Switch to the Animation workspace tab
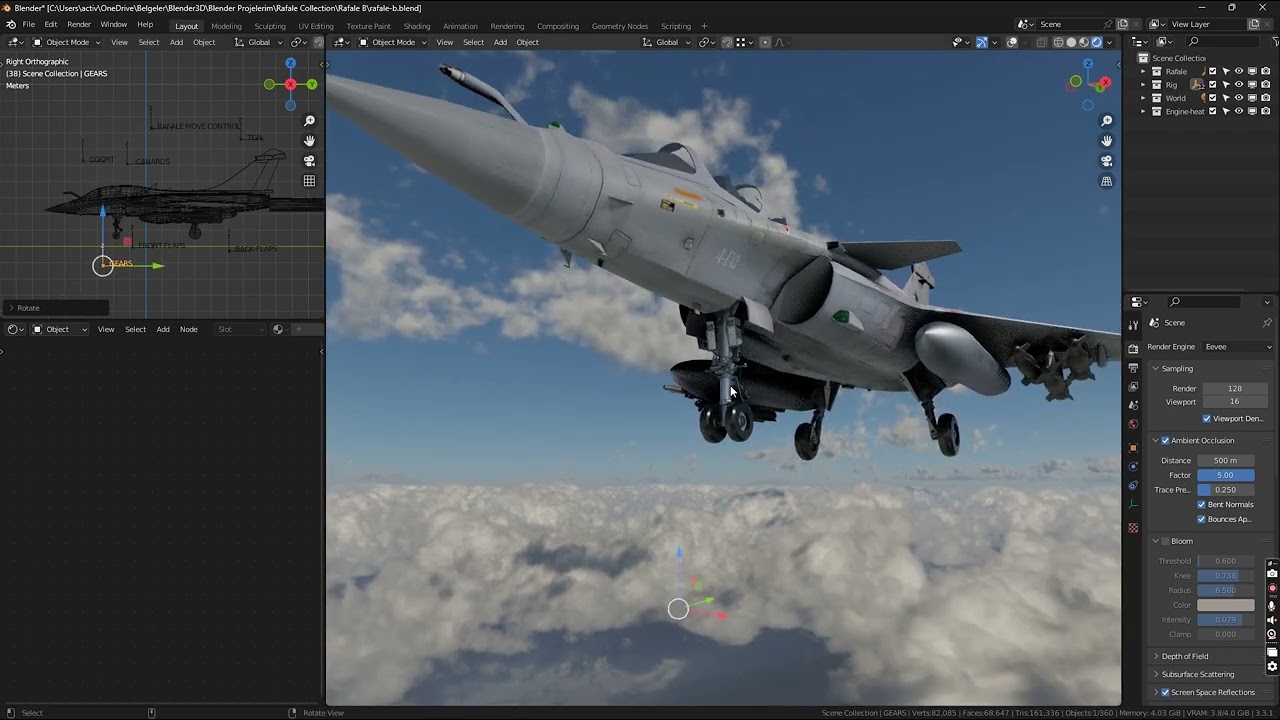 click(x=460, y=26)
